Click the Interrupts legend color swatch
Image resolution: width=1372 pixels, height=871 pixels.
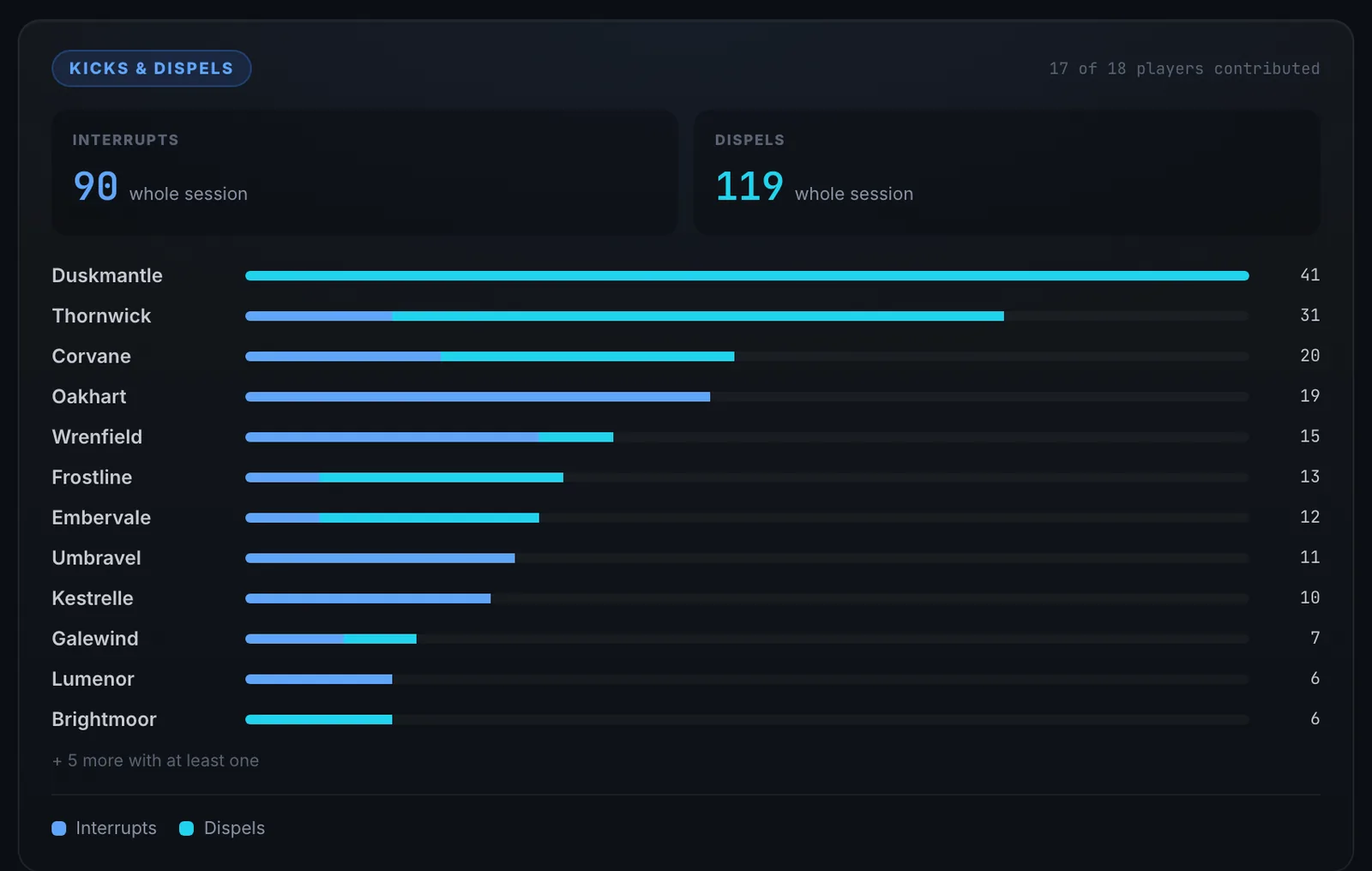59,828
